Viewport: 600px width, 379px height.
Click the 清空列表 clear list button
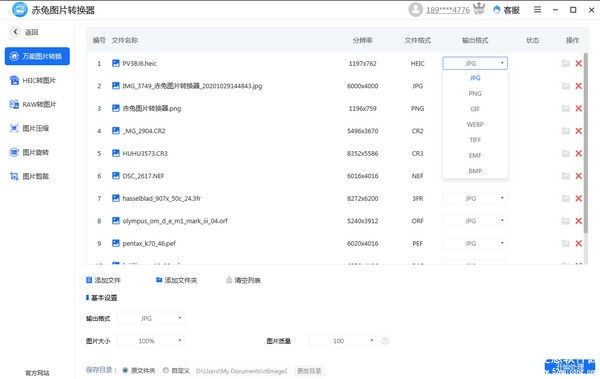pyautogui.click(x=243, y=280)
